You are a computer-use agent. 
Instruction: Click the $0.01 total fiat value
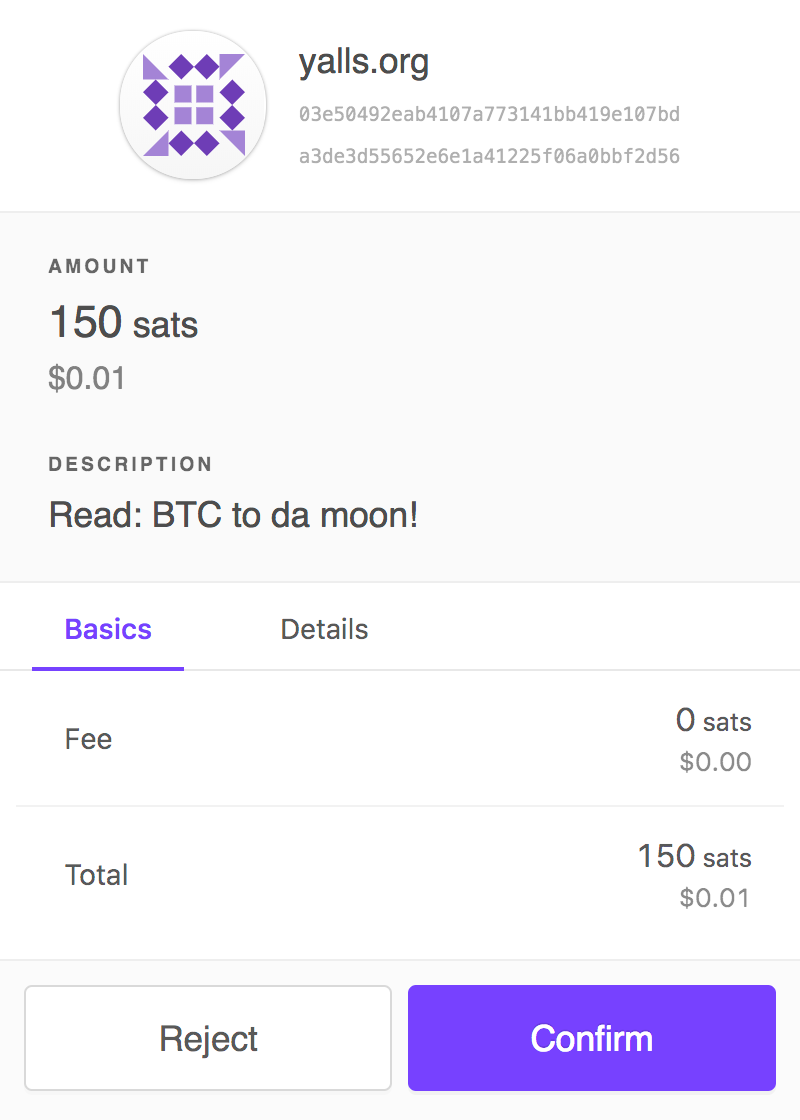pos(715,898)
